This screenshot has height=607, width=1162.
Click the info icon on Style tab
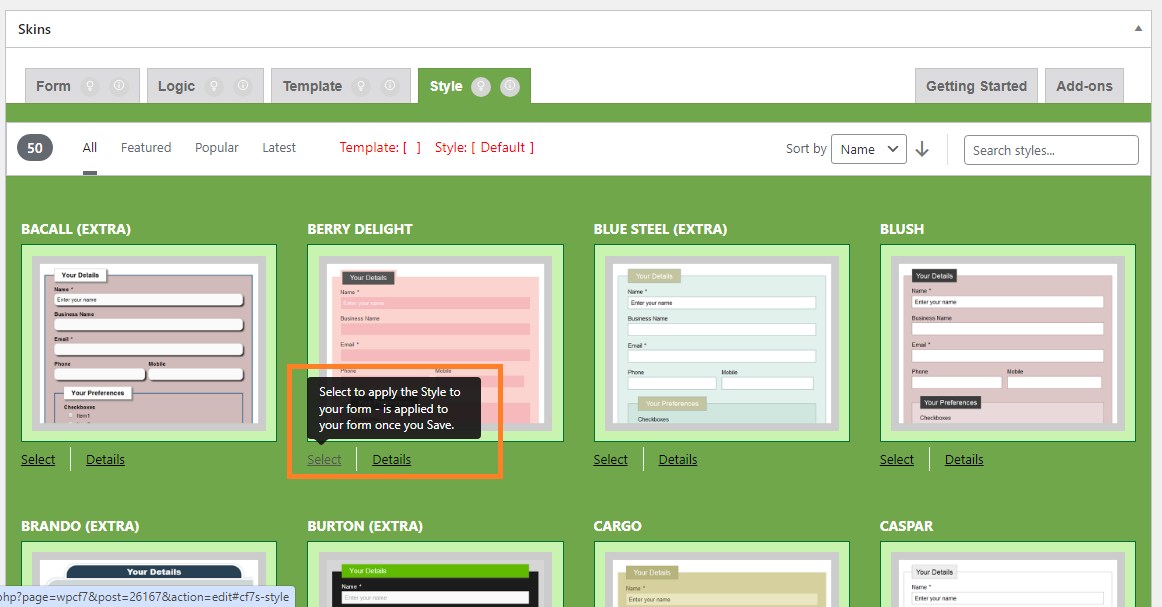click(x=510, y=86)
